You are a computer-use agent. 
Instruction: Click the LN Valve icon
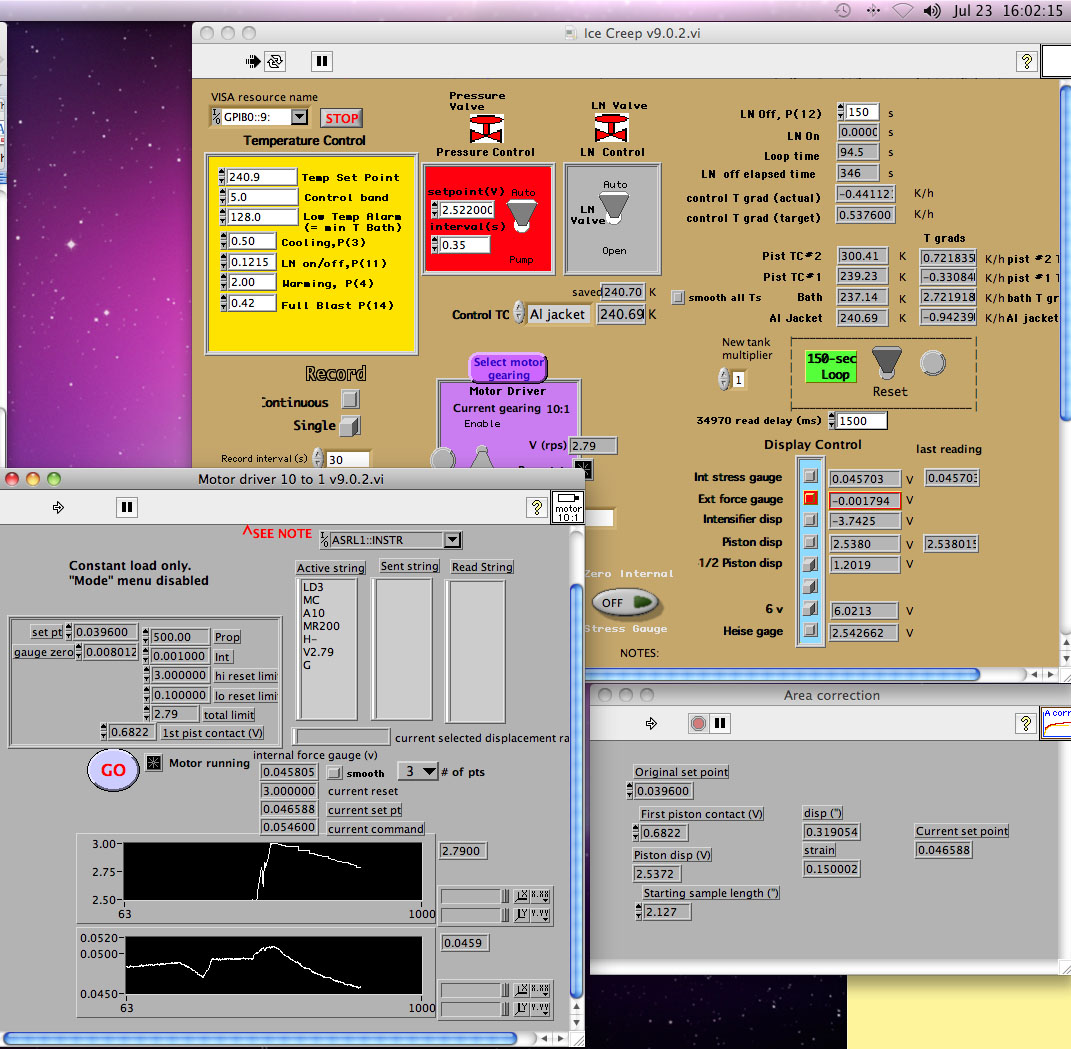pyautogui.click(x=611, y=128)
